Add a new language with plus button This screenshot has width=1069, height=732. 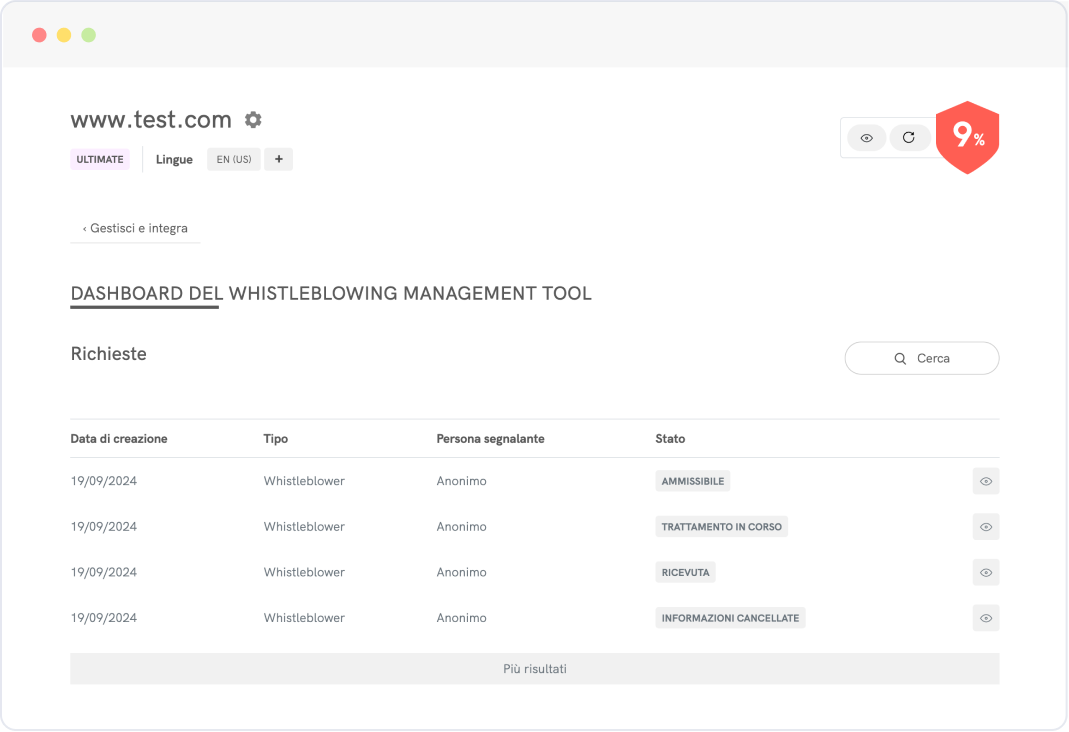278,159
